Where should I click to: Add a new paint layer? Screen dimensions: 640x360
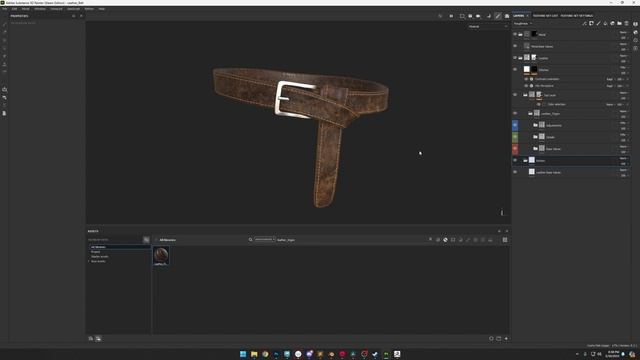598,24
